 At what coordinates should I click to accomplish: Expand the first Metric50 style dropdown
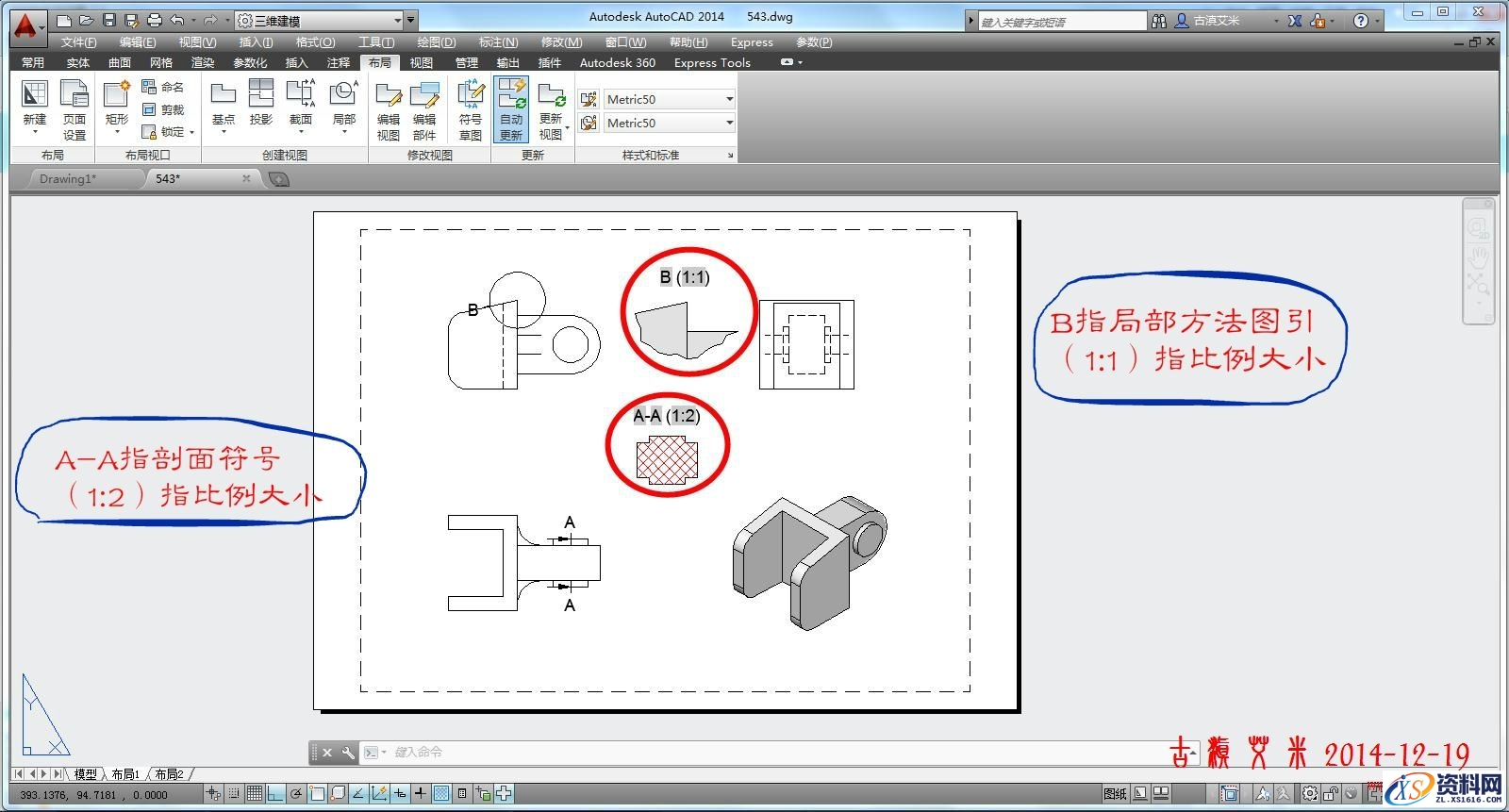coord(729,99)
